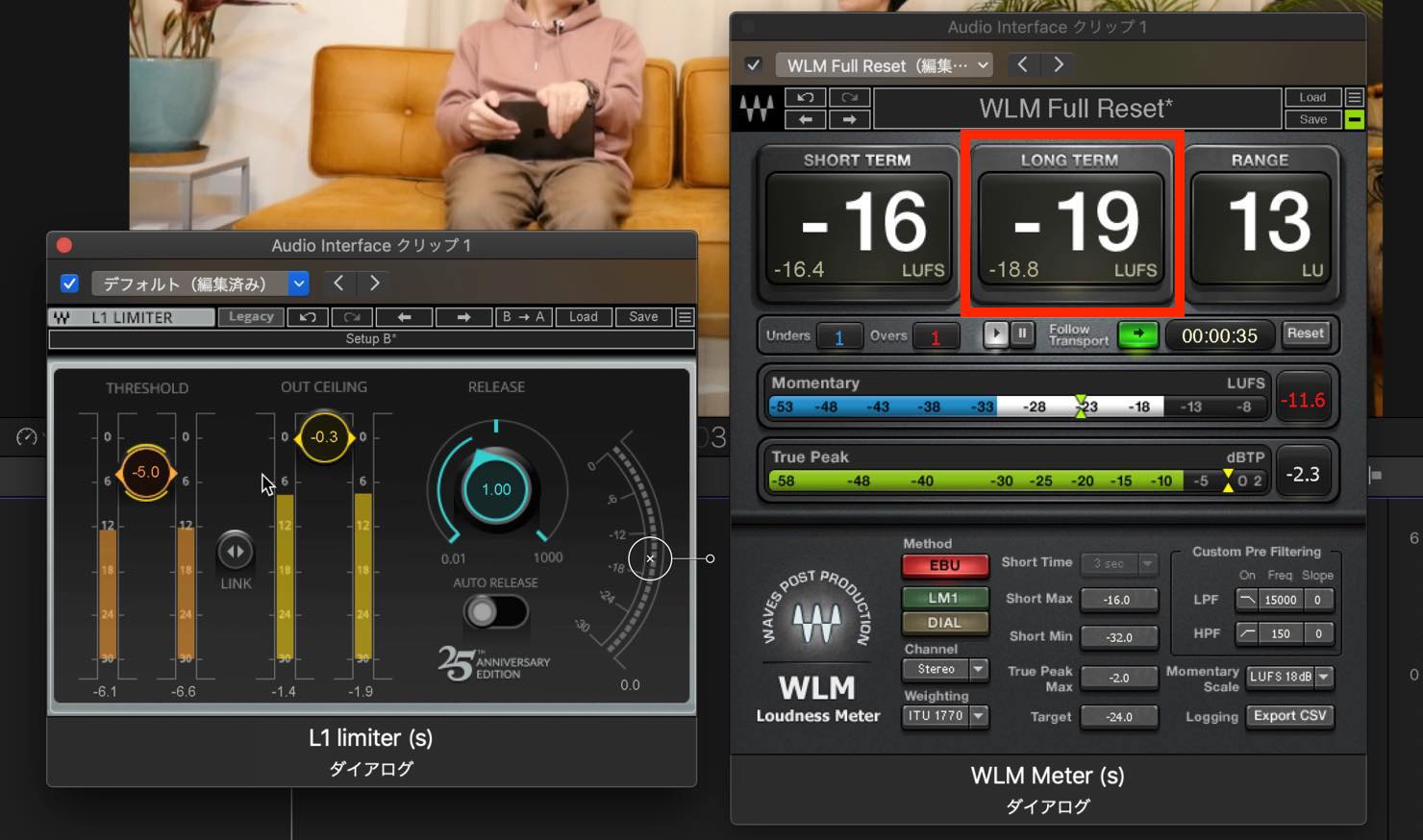Click B → A copy setup button
This screenshot has width=1423, height=840.
click(523, 317)
